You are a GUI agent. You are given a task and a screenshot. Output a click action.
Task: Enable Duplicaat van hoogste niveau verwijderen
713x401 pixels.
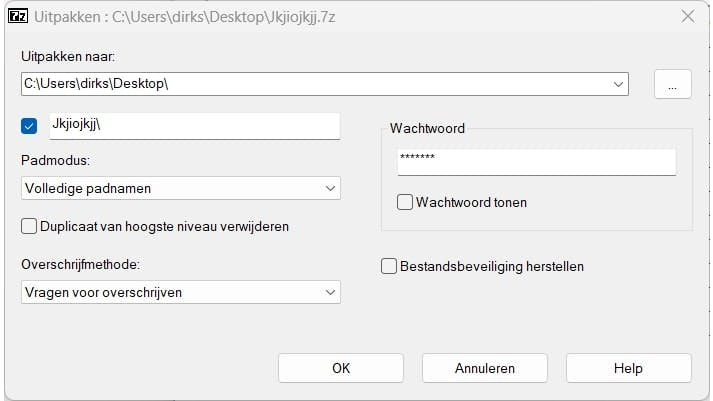click(28, 226)
